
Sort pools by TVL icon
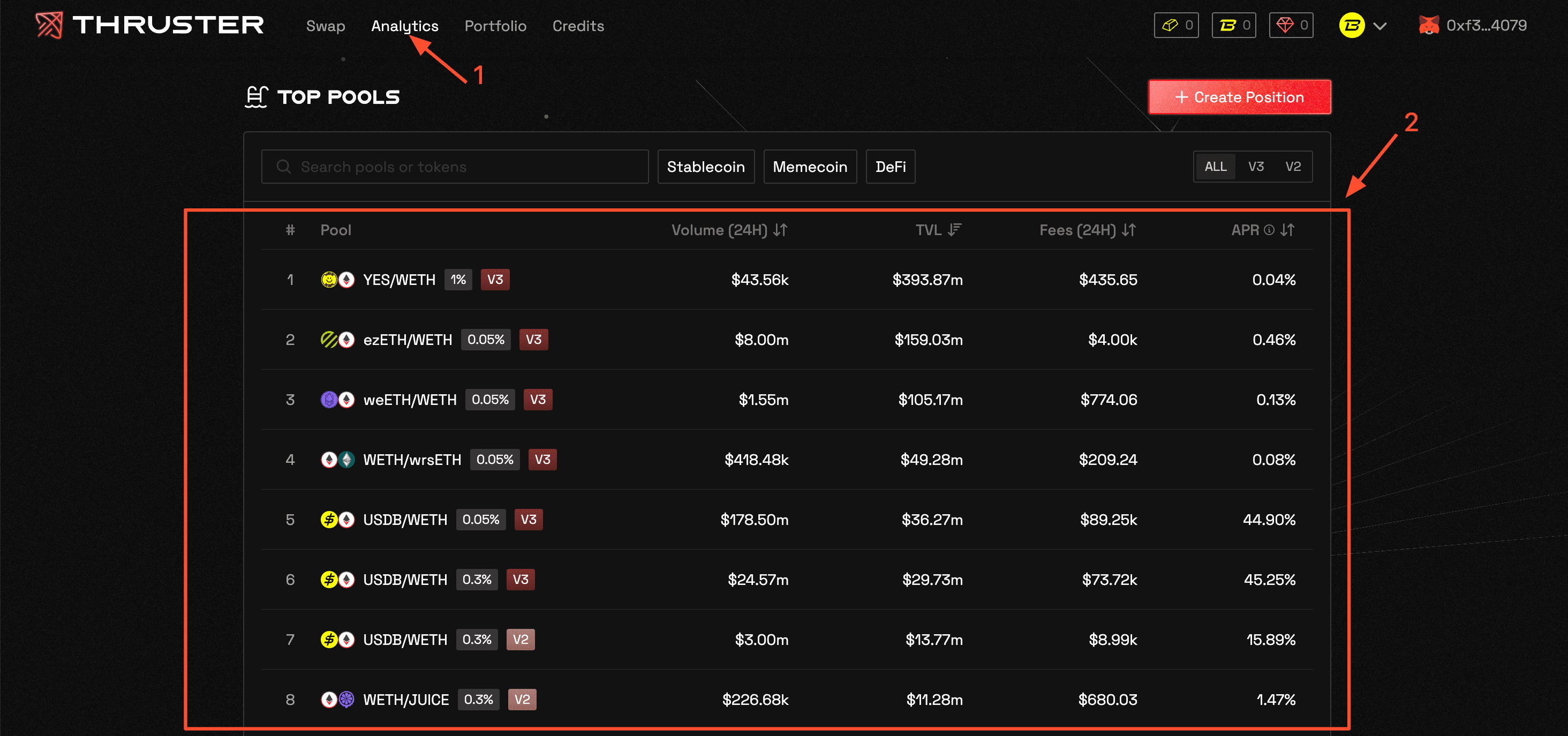click(954, 230)
